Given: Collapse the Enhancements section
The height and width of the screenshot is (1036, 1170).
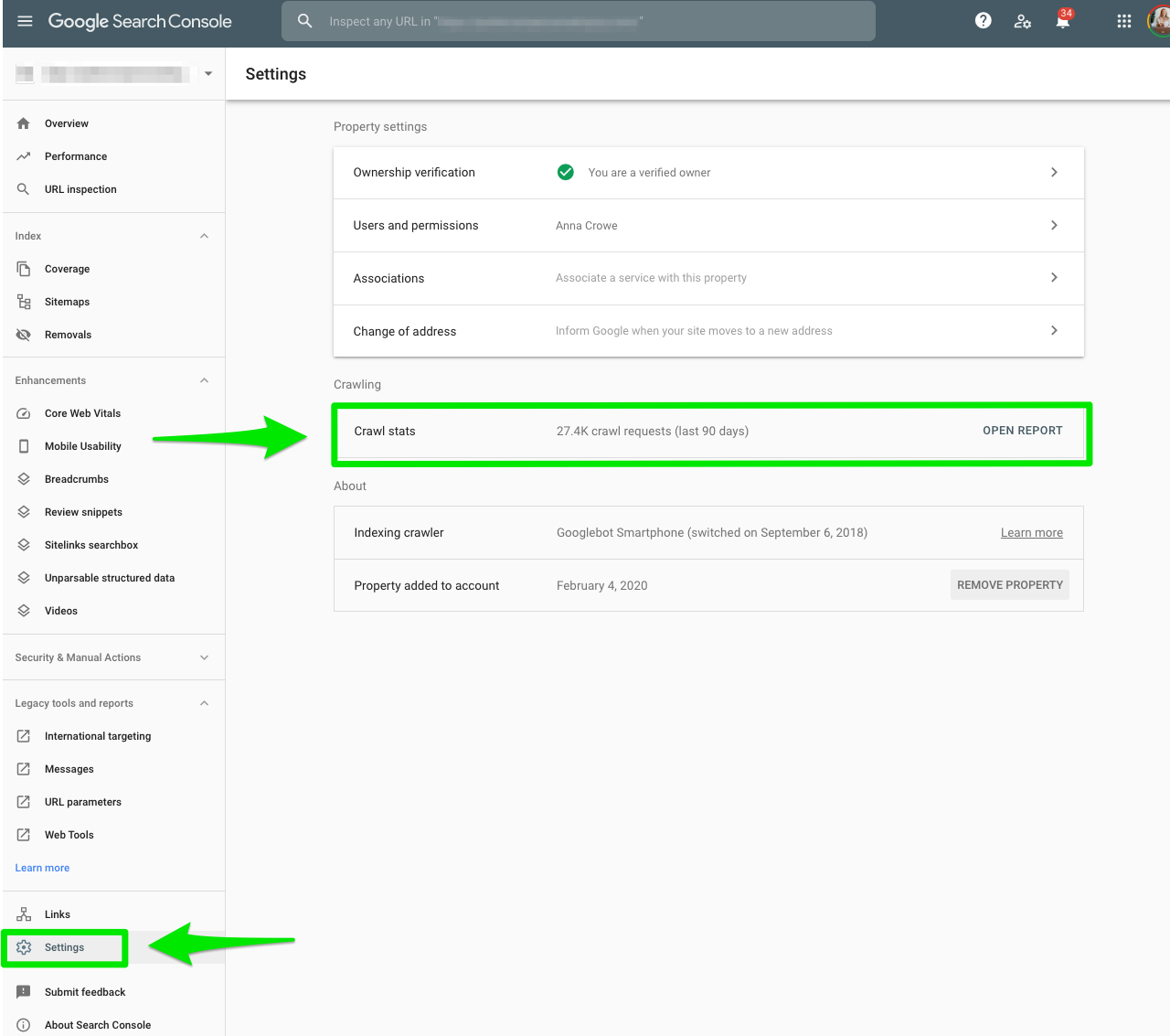Looking at the screenshot, I should 205,380.
